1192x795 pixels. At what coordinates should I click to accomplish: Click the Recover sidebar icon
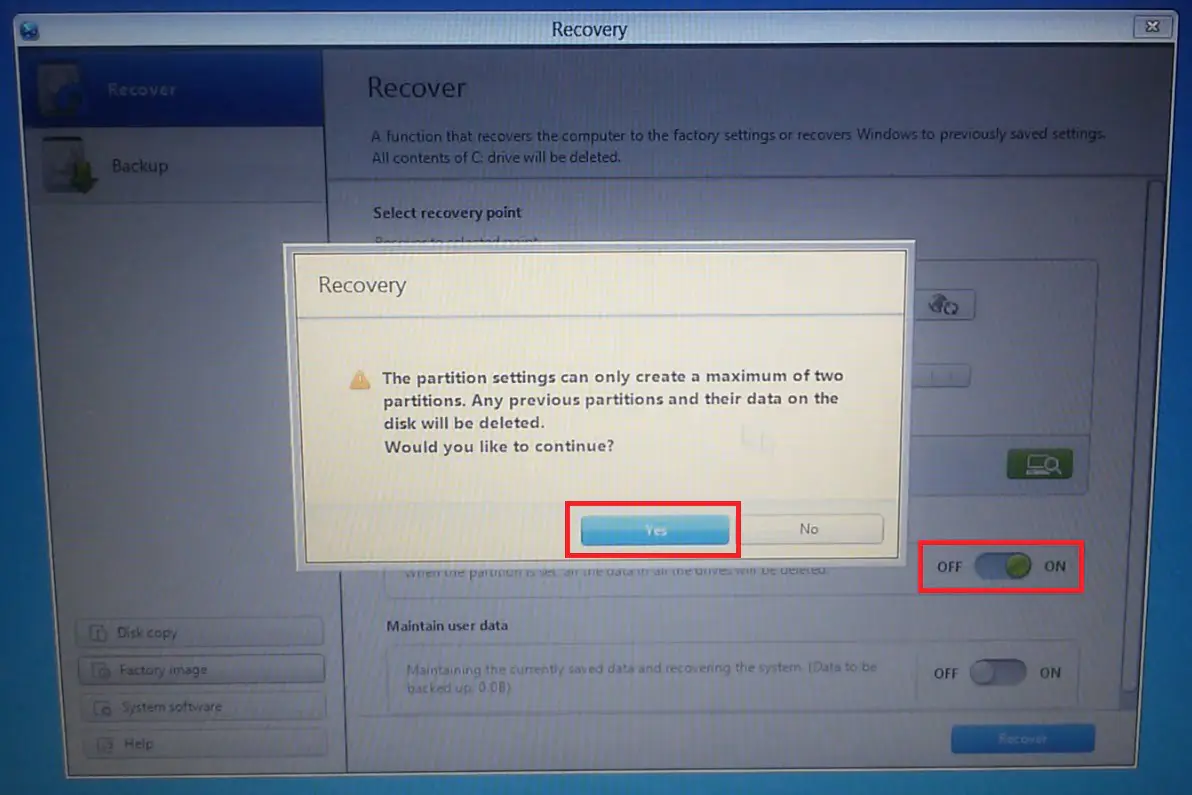[59, 90]
